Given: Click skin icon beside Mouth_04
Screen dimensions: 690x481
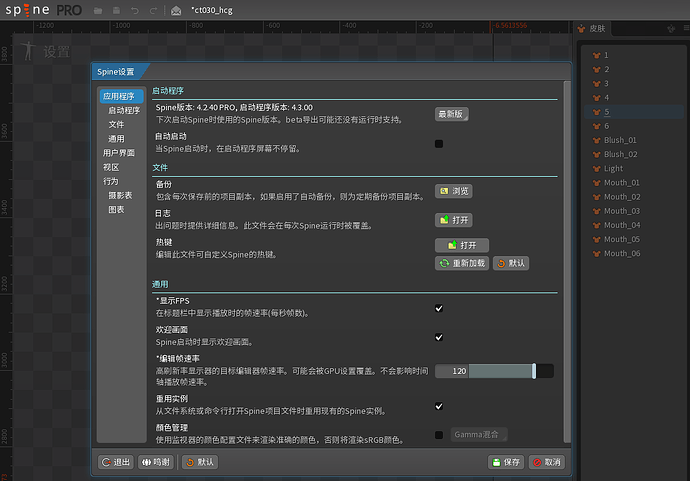Looking at the screenshot, I should click(597, 225).
